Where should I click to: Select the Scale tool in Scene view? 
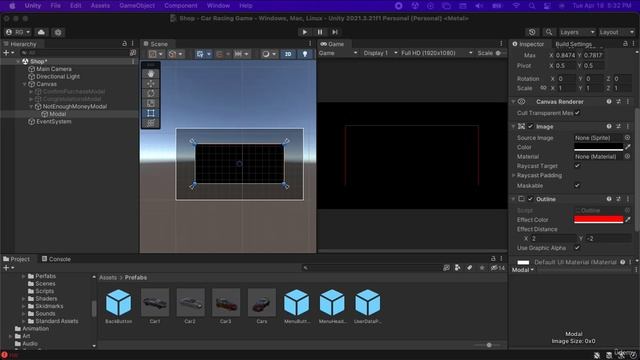[x=151, y=103]
